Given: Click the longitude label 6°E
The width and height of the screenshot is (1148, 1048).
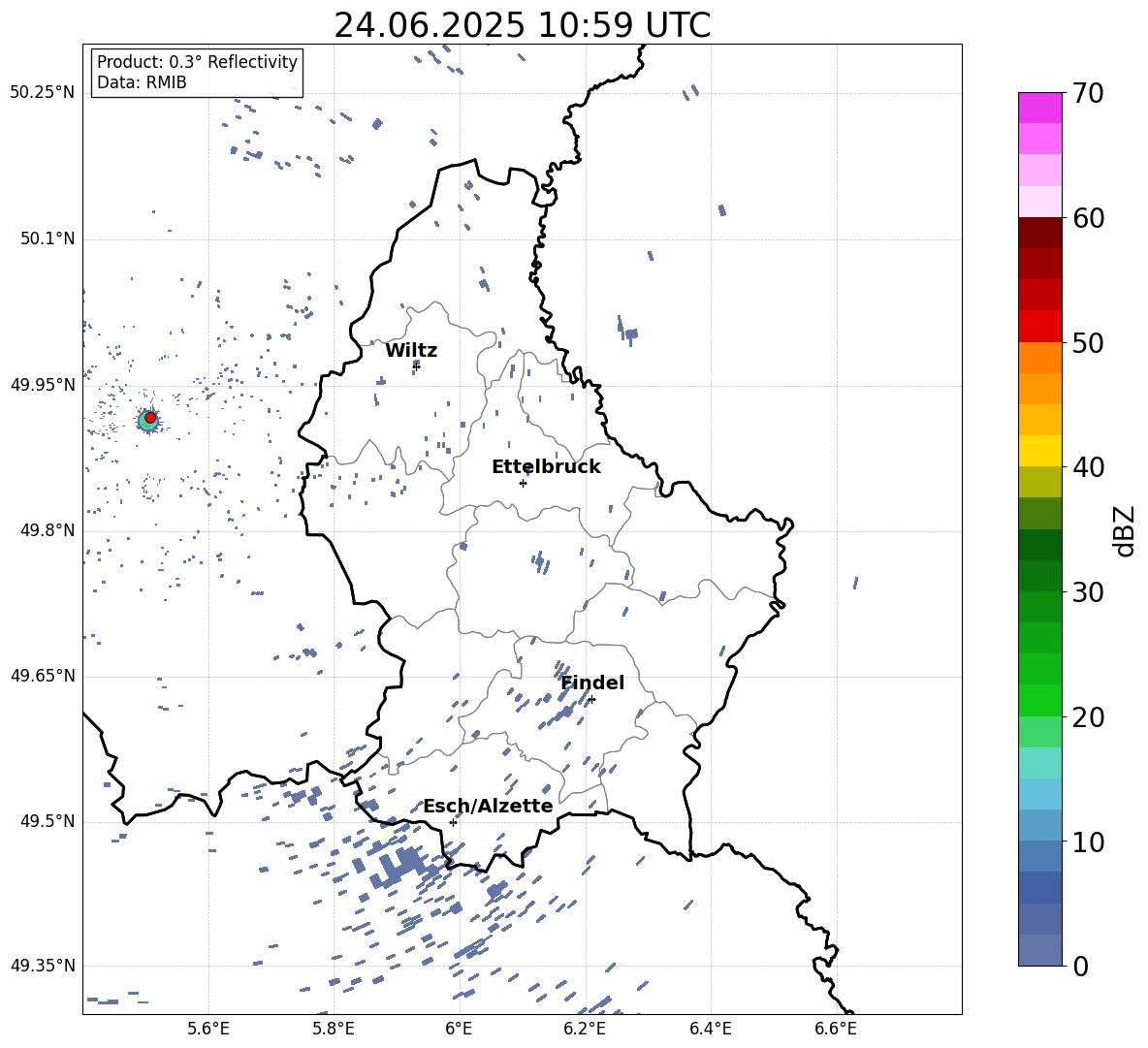Looking at the screenshot, I should coord(459,1029).
